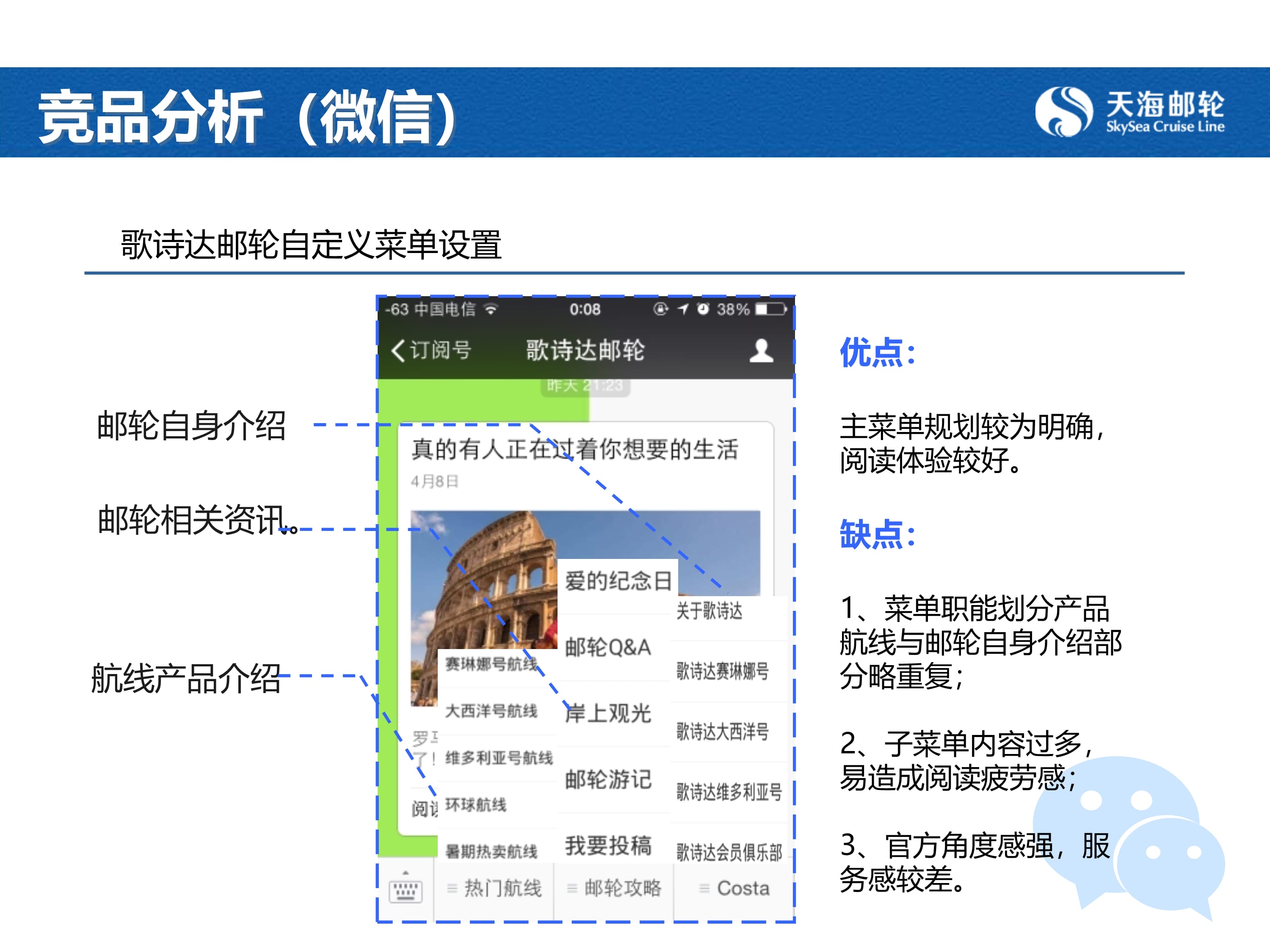
Task: Open article 真的有人正在过着你想要的生活
Action: (x=575, y=449)
